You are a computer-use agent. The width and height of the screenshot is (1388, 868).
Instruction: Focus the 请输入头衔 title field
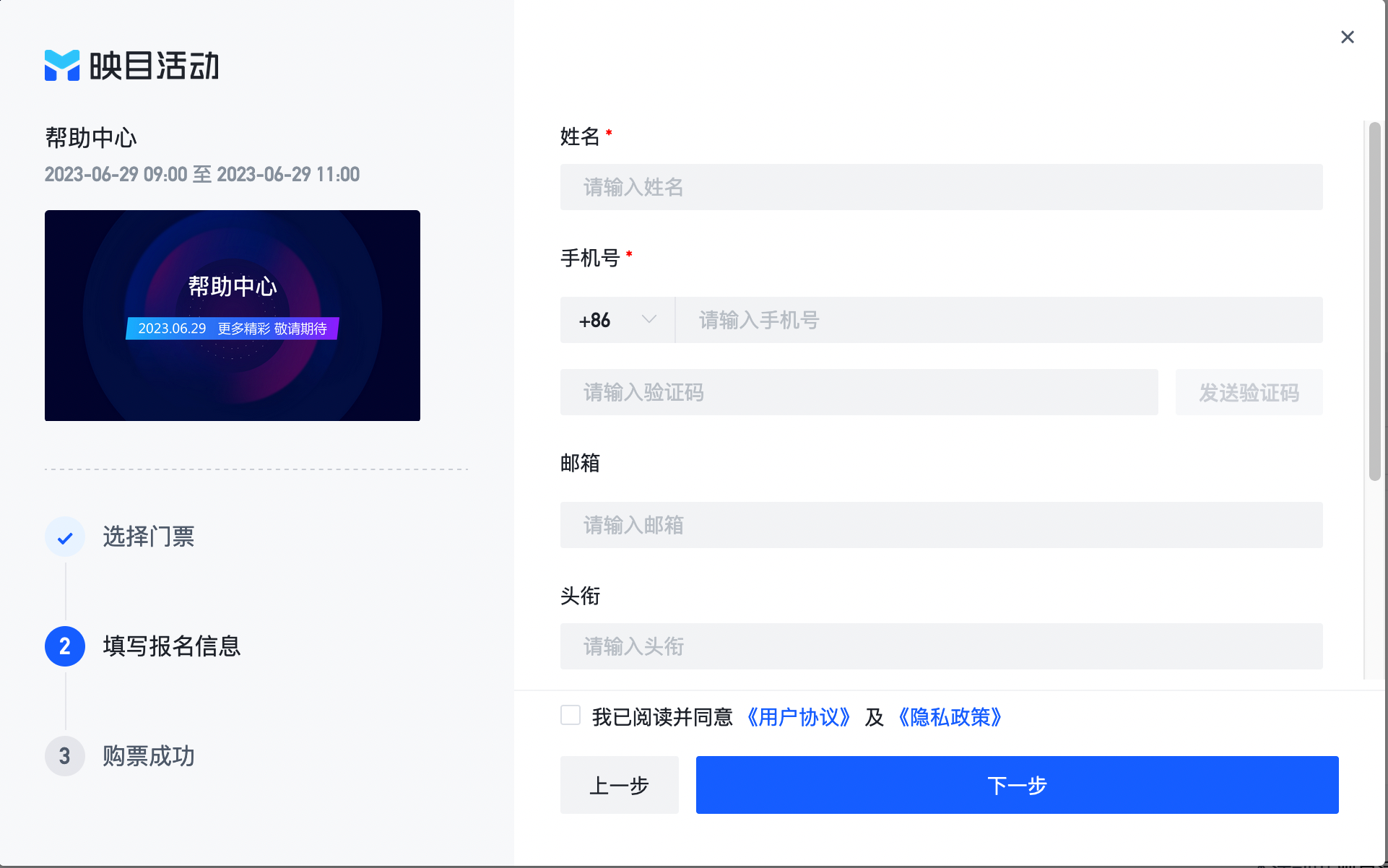[x=942, y=646]
